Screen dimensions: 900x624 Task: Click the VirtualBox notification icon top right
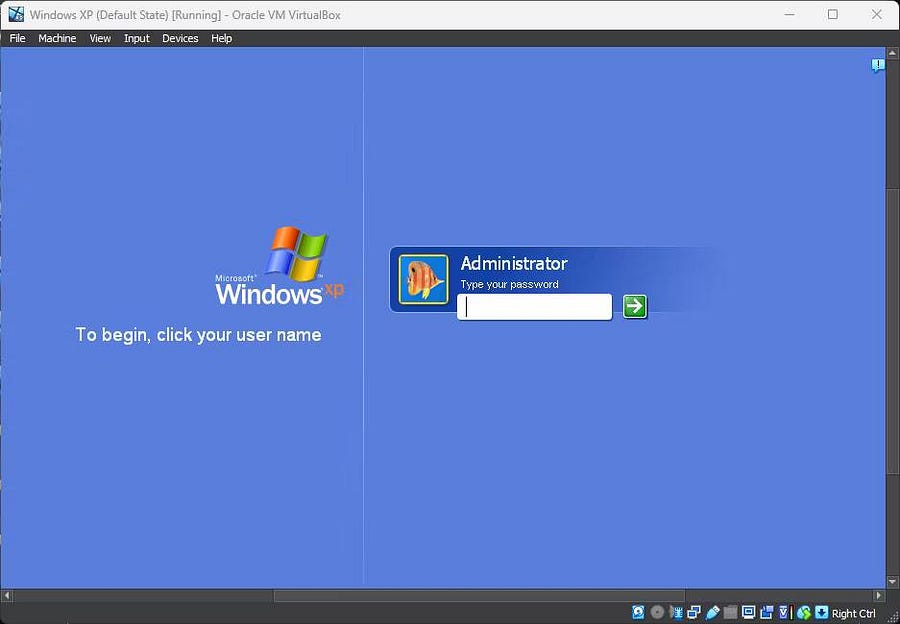[x=877, y=66]
